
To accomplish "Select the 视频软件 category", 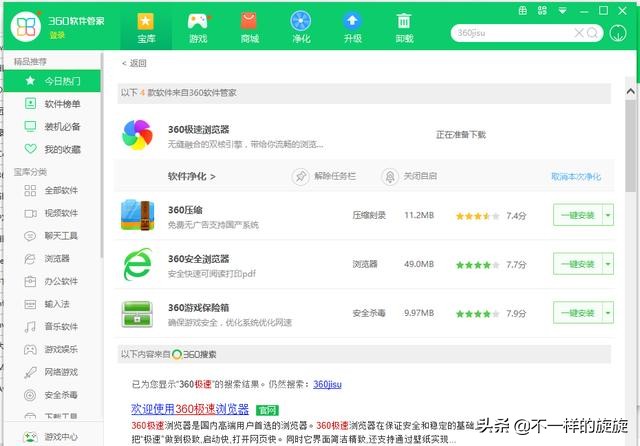I will pyautogui.click(x=52, y=213).
